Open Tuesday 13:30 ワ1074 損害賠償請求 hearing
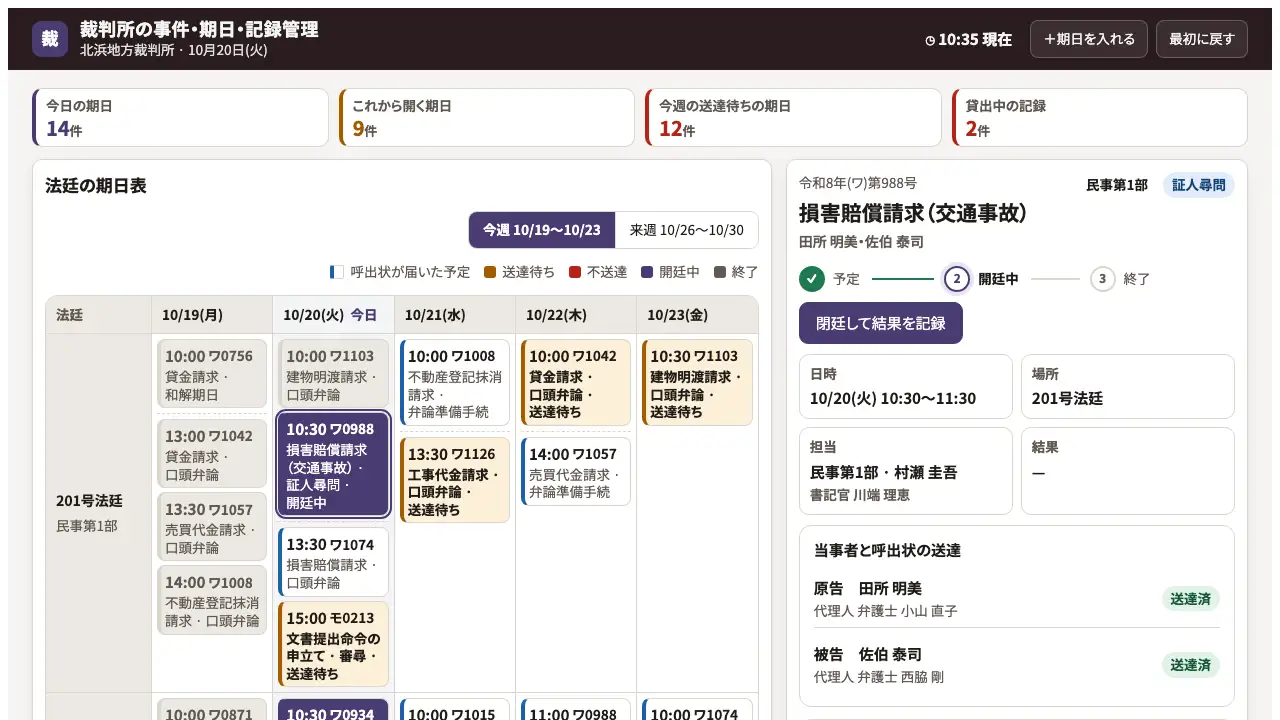The image size is (1280, 720). point(333,561)
